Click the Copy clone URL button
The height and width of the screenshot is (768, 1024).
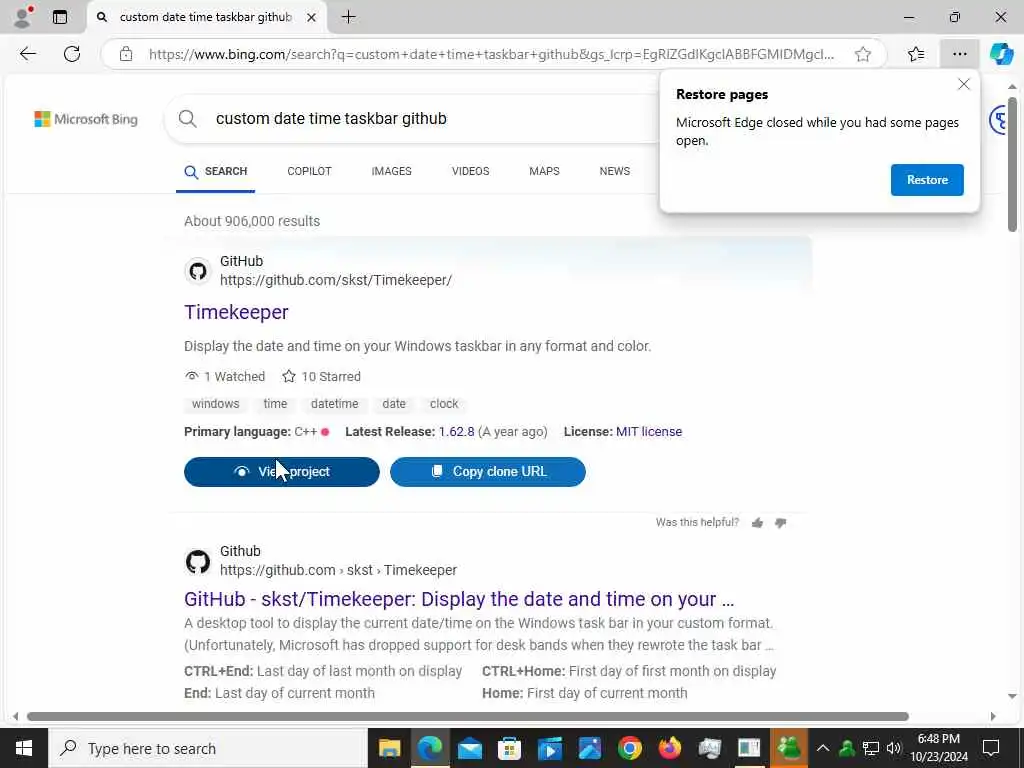pyautogui.click(x=488, y=472)
